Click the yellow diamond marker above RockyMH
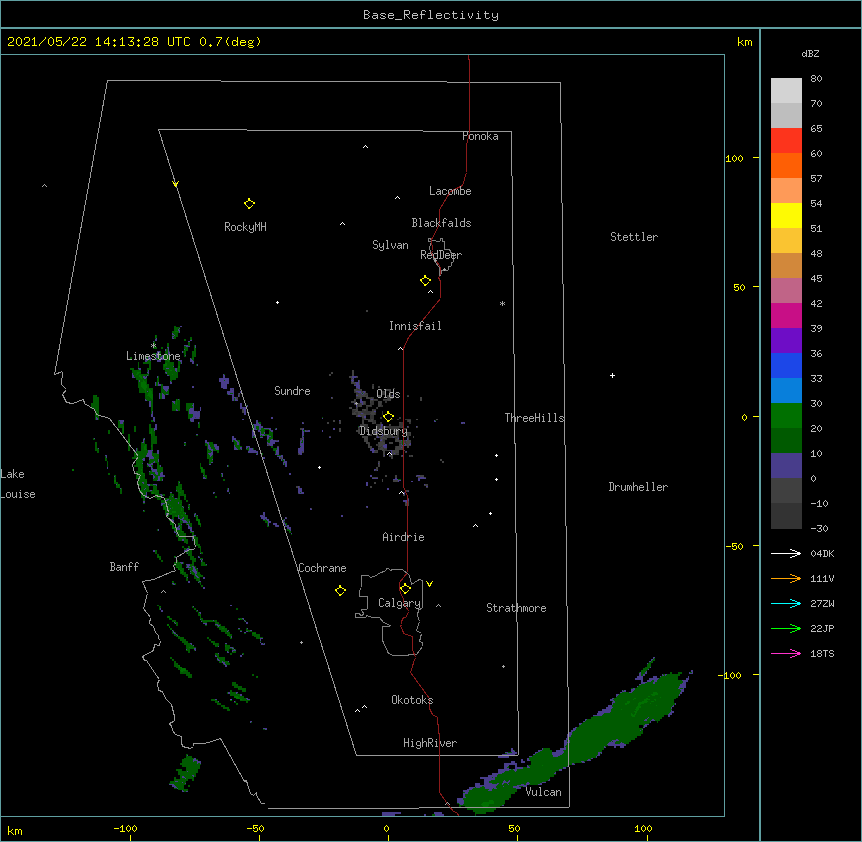This screenshot has width=862, height=842. coord(249,204)
